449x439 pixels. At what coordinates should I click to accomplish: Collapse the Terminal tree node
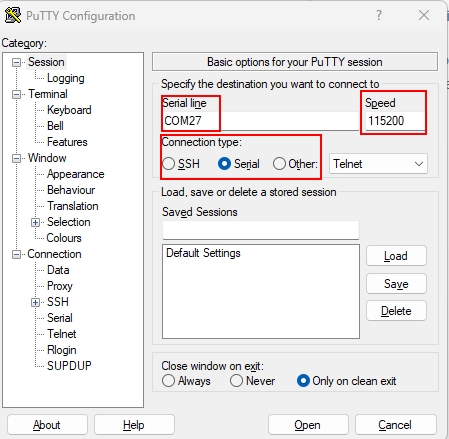tap(16, 94)
